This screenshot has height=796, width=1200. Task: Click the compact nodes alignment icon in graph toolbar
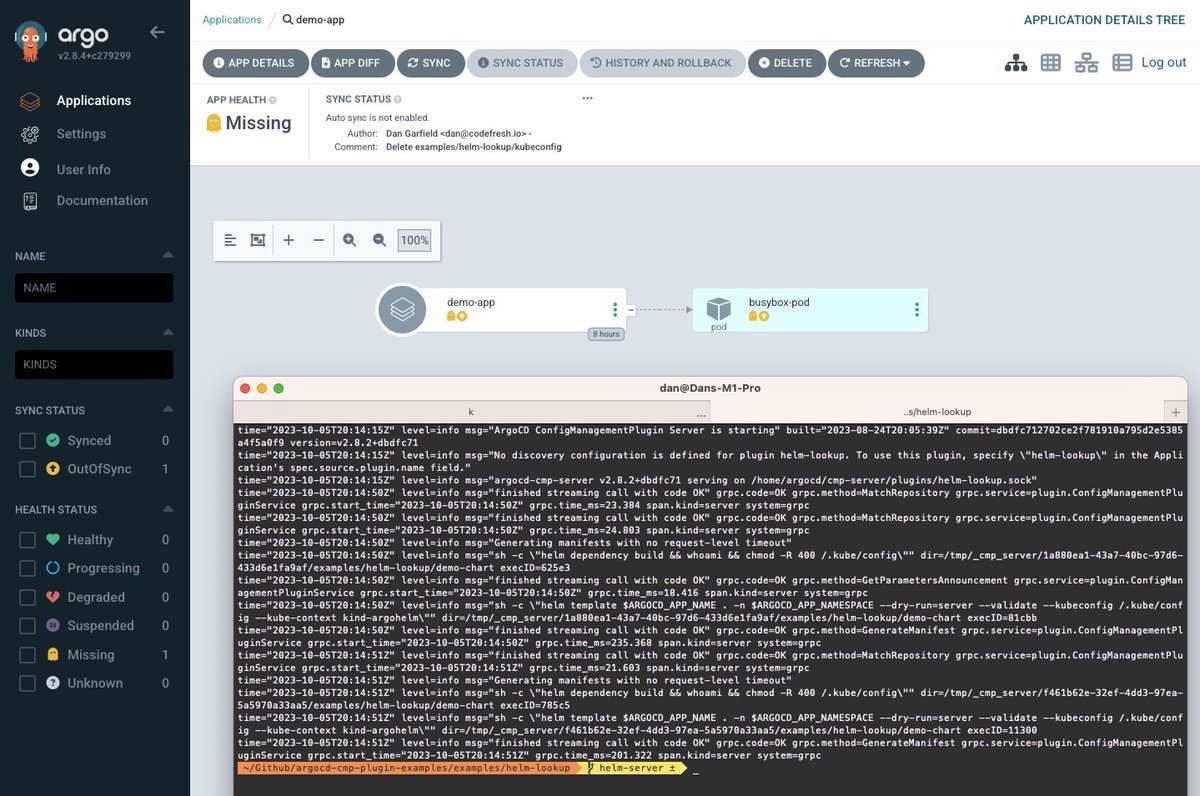(230, 240)
